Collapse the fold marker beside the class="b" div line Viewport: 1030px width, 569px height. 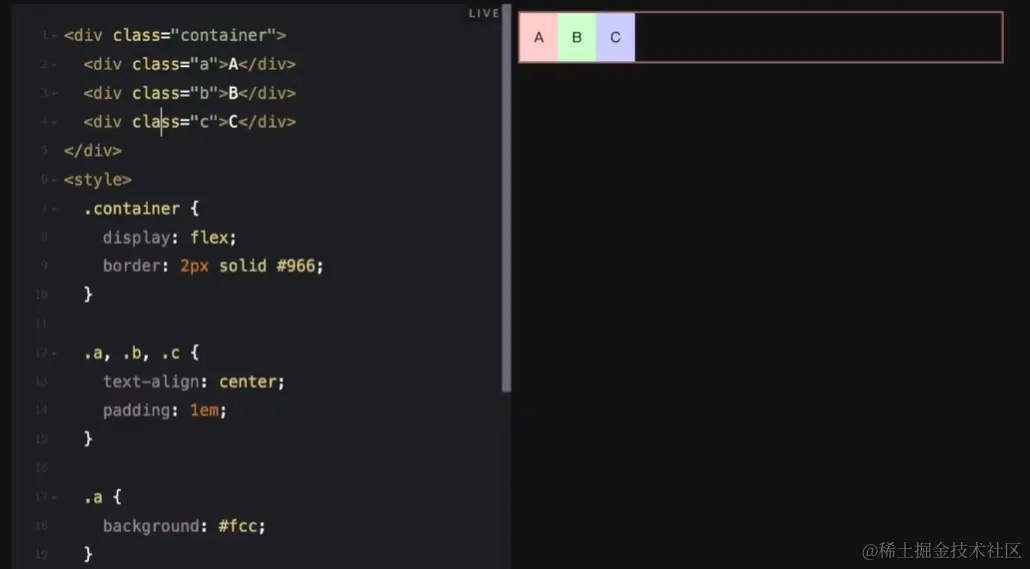(x=55, y=93)
